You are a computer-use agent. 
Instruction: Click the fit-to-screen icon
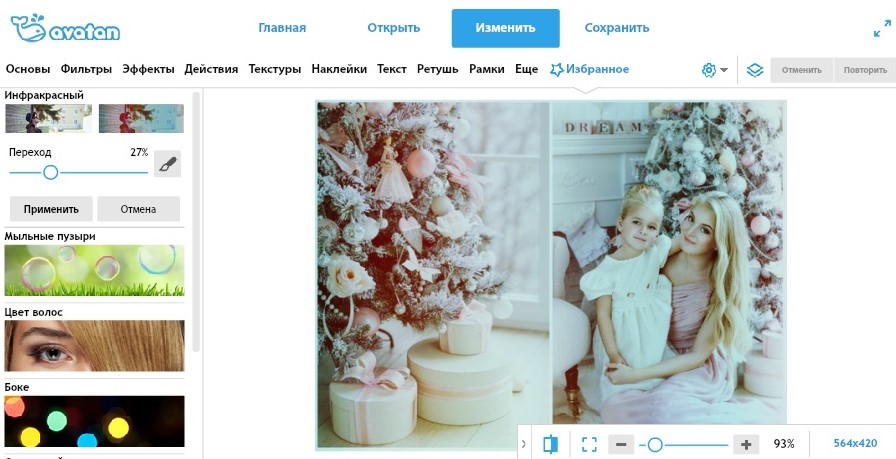pyautogui.click(x=589, y=444)
